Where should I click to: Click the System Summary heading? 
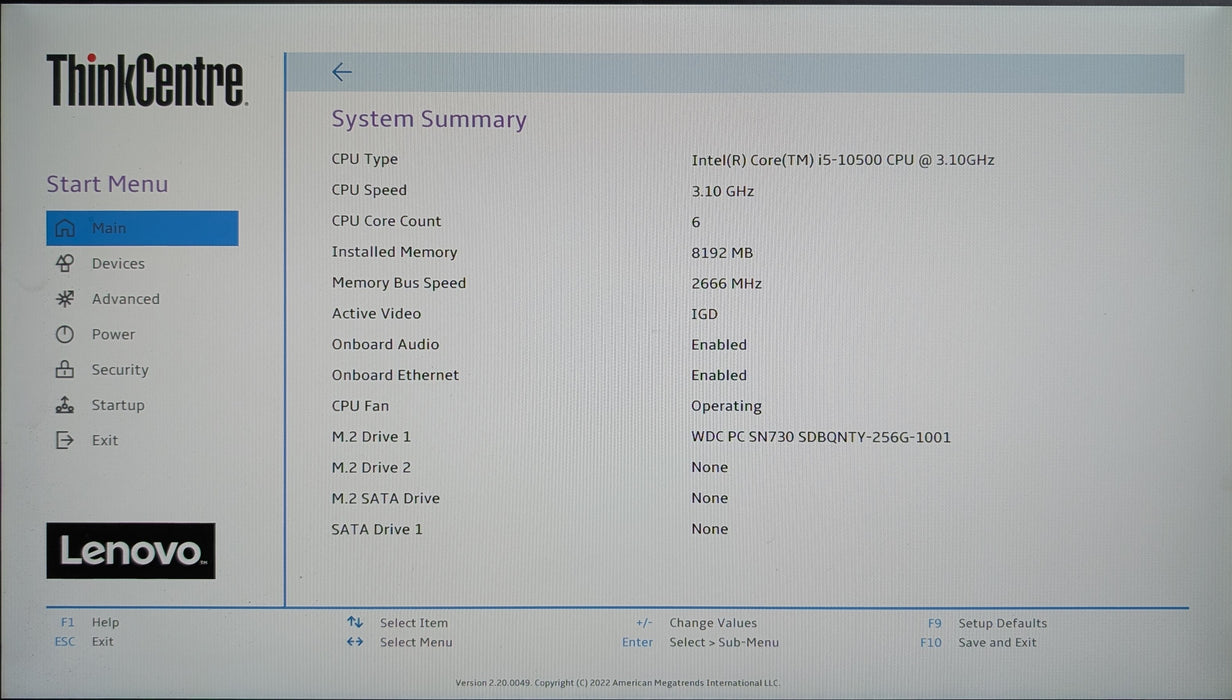click(429, 120)
